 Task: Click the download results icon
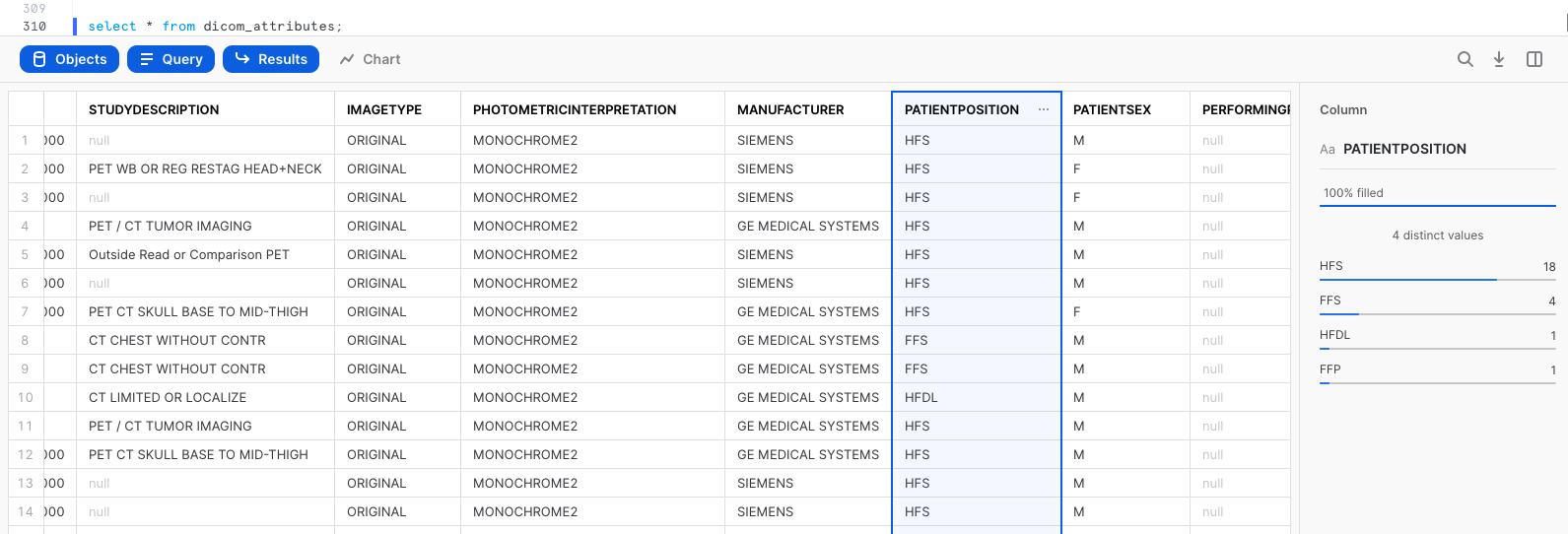pyautogui.click(x=1499, y=59)
